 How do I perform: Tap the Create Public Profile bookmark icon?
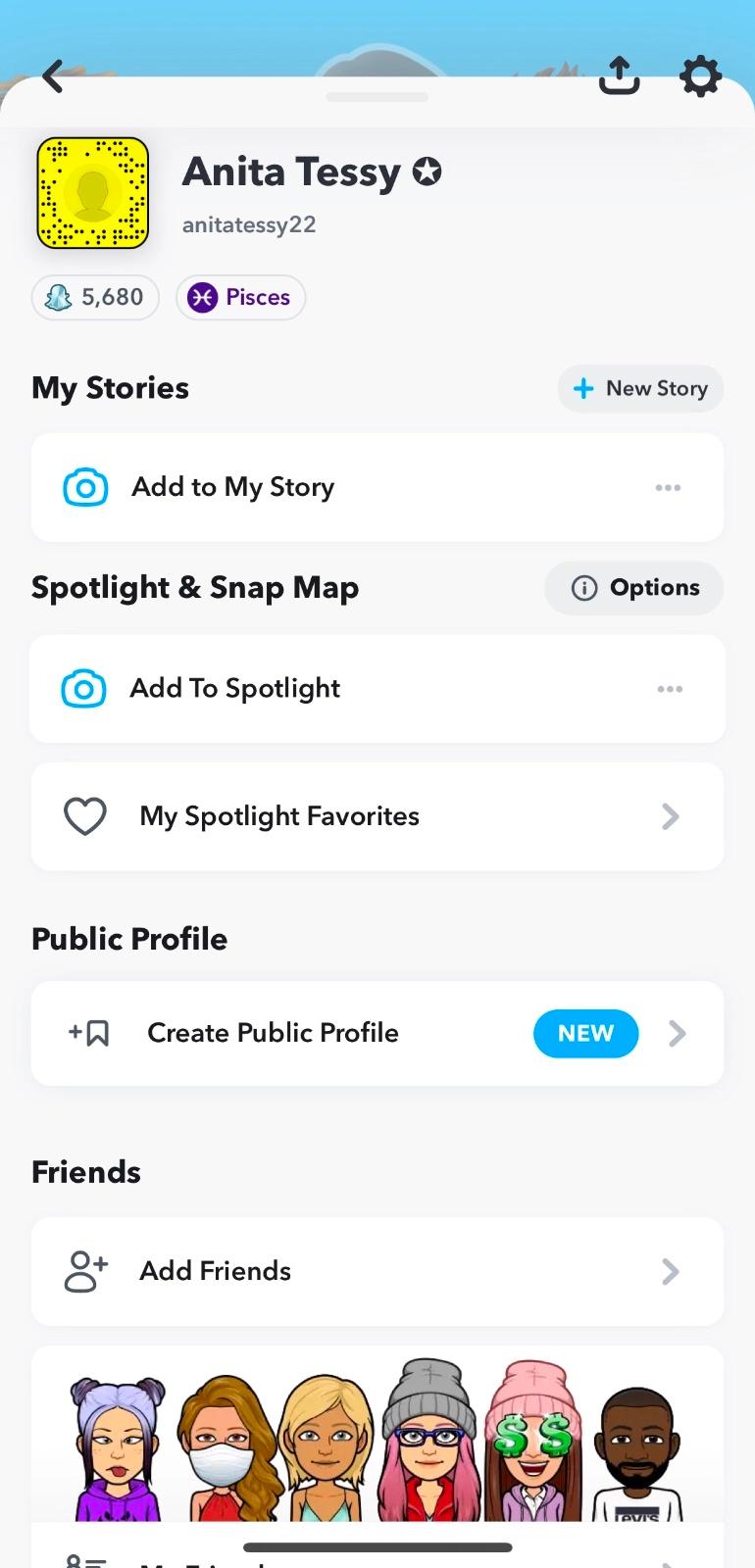pos(89,1033)
